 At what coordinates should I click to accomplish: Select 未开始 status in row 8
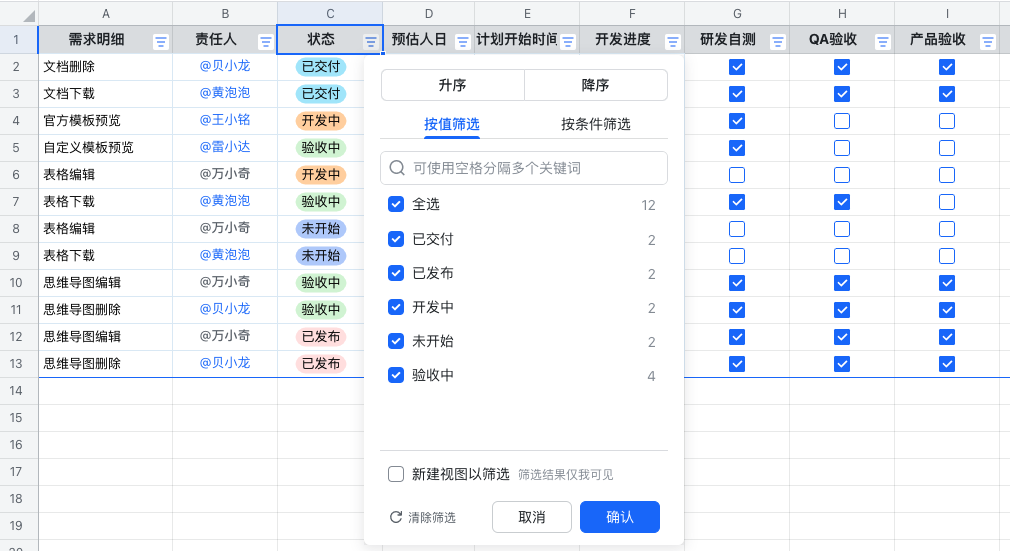point(321,228)
